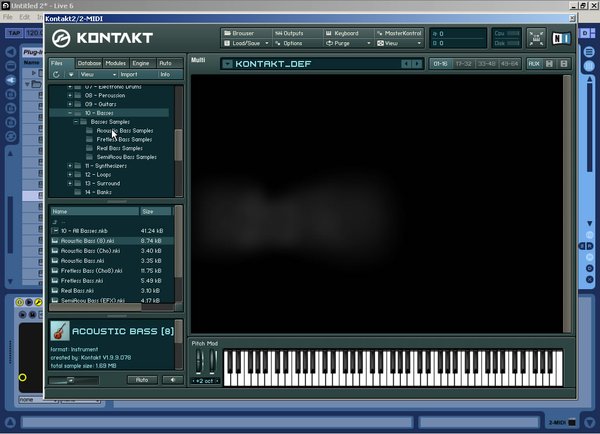Click the eject drive down-arrow icon
The width and height of the screenshot is (600, 434).
(x=71, y=75)
